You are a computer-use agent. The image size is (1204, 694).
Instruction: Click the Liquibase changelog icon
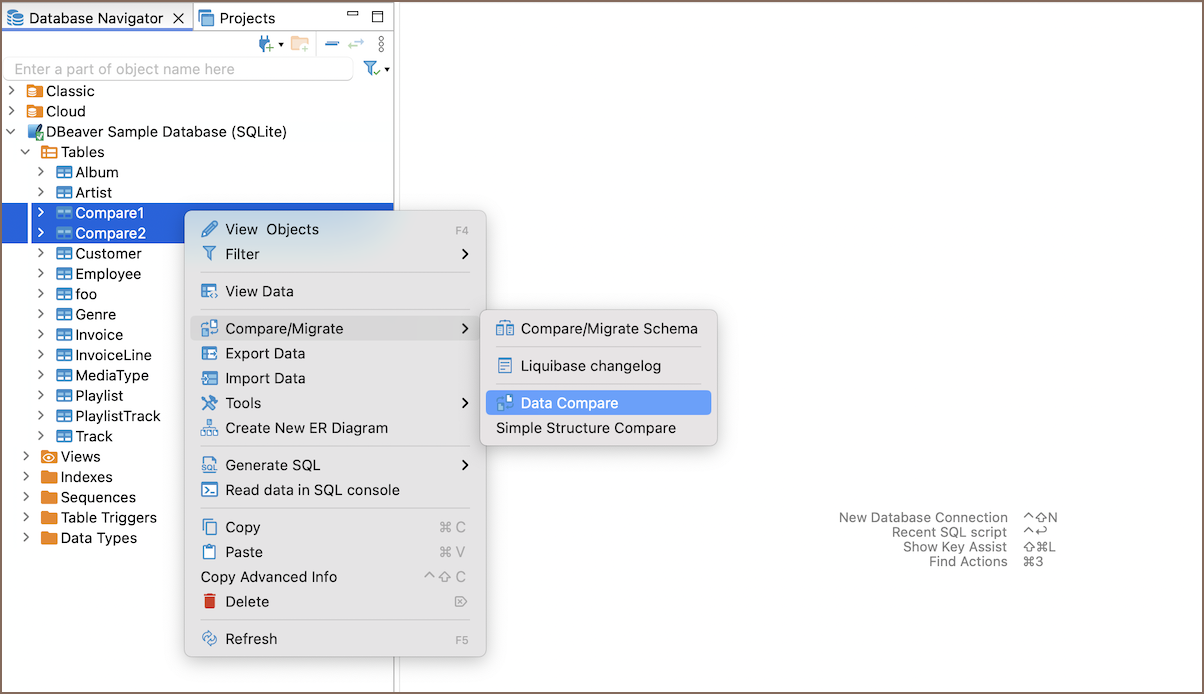coord(505,366)
